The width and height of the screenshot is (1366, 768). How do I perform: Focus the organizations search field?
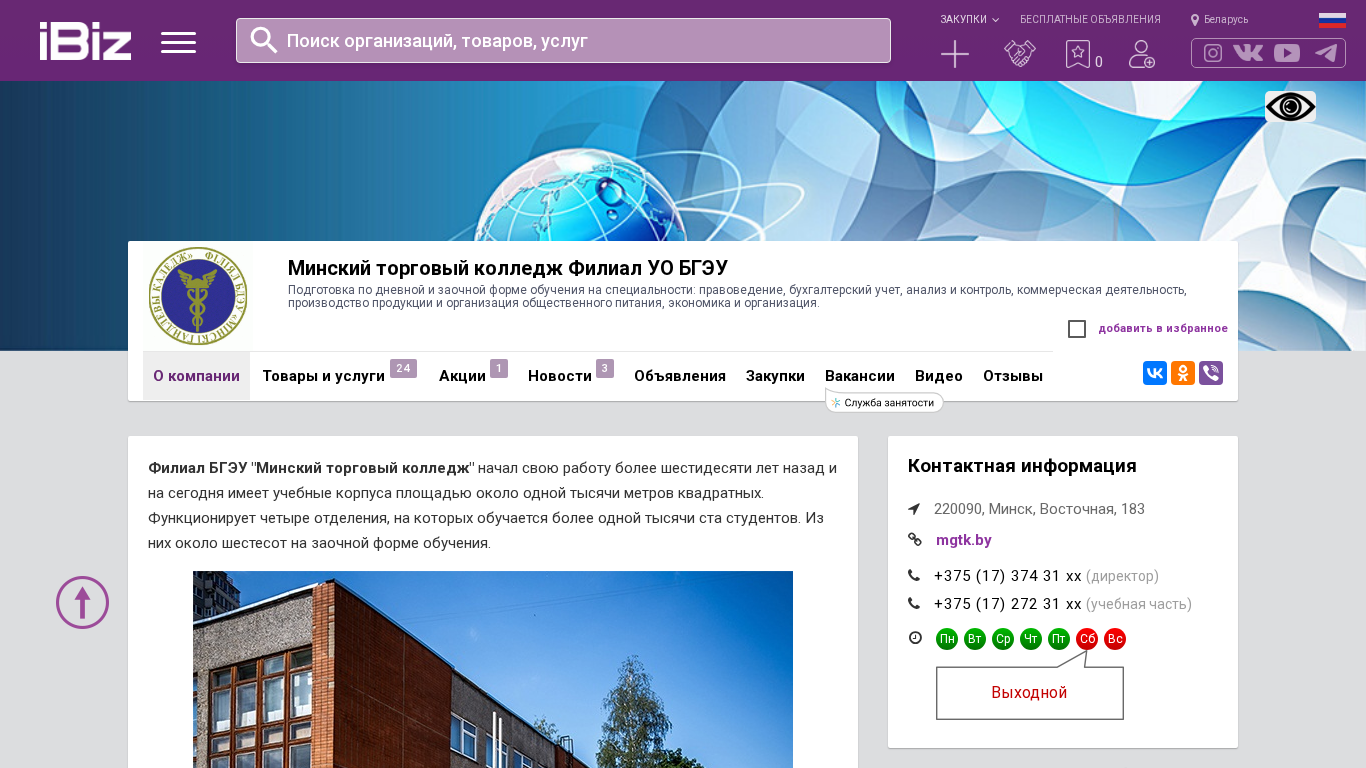tap(563, 40)
